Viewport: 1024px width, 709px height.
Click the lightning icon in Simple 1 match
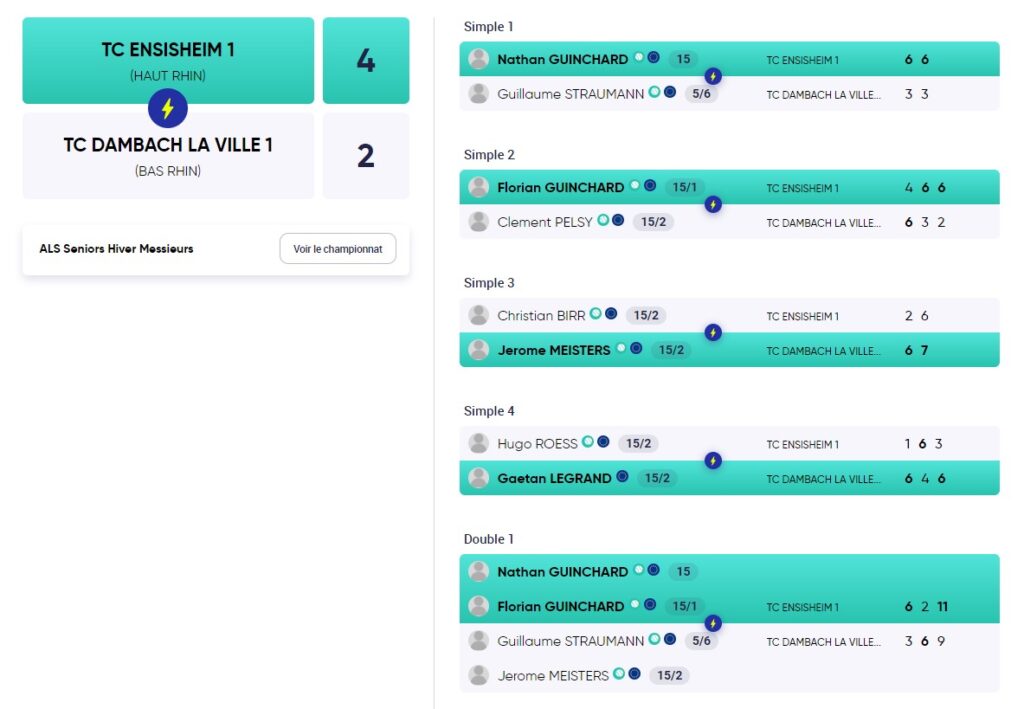[x=713, y=76]
